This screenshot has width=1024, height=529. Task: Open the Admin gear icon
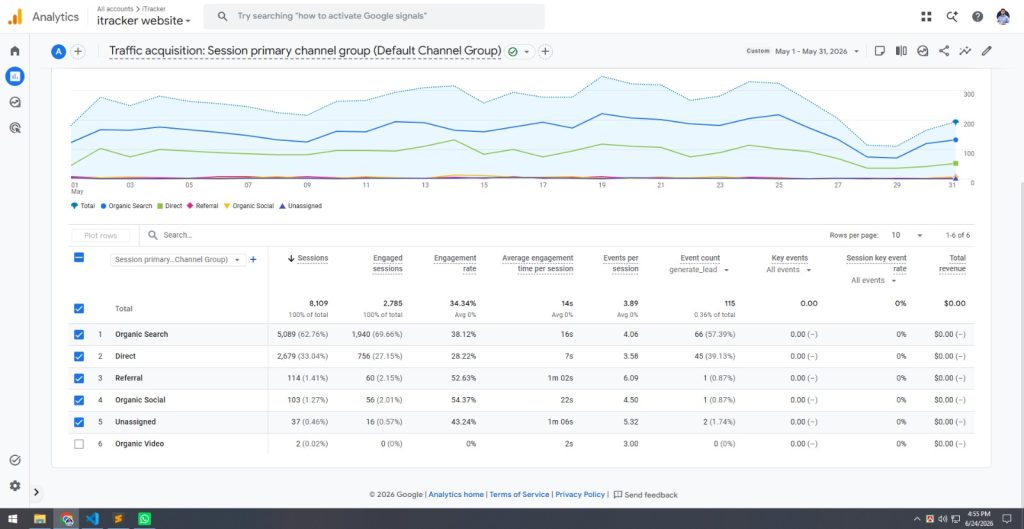(x=15, y=486)
